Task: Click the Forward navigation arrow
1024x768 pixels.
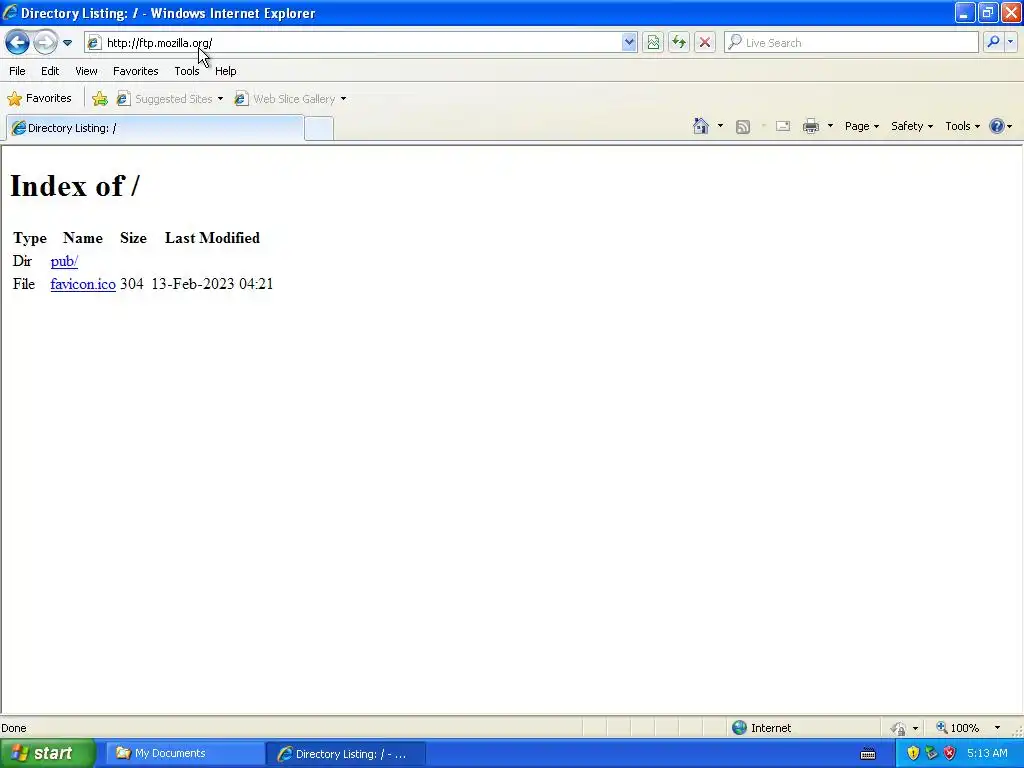Action: [x=45, y=42]
